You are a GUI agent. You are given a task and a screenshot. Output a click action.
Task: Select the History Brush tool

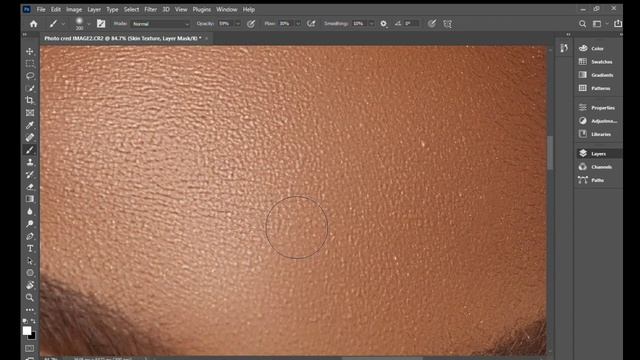pos(30,174)
